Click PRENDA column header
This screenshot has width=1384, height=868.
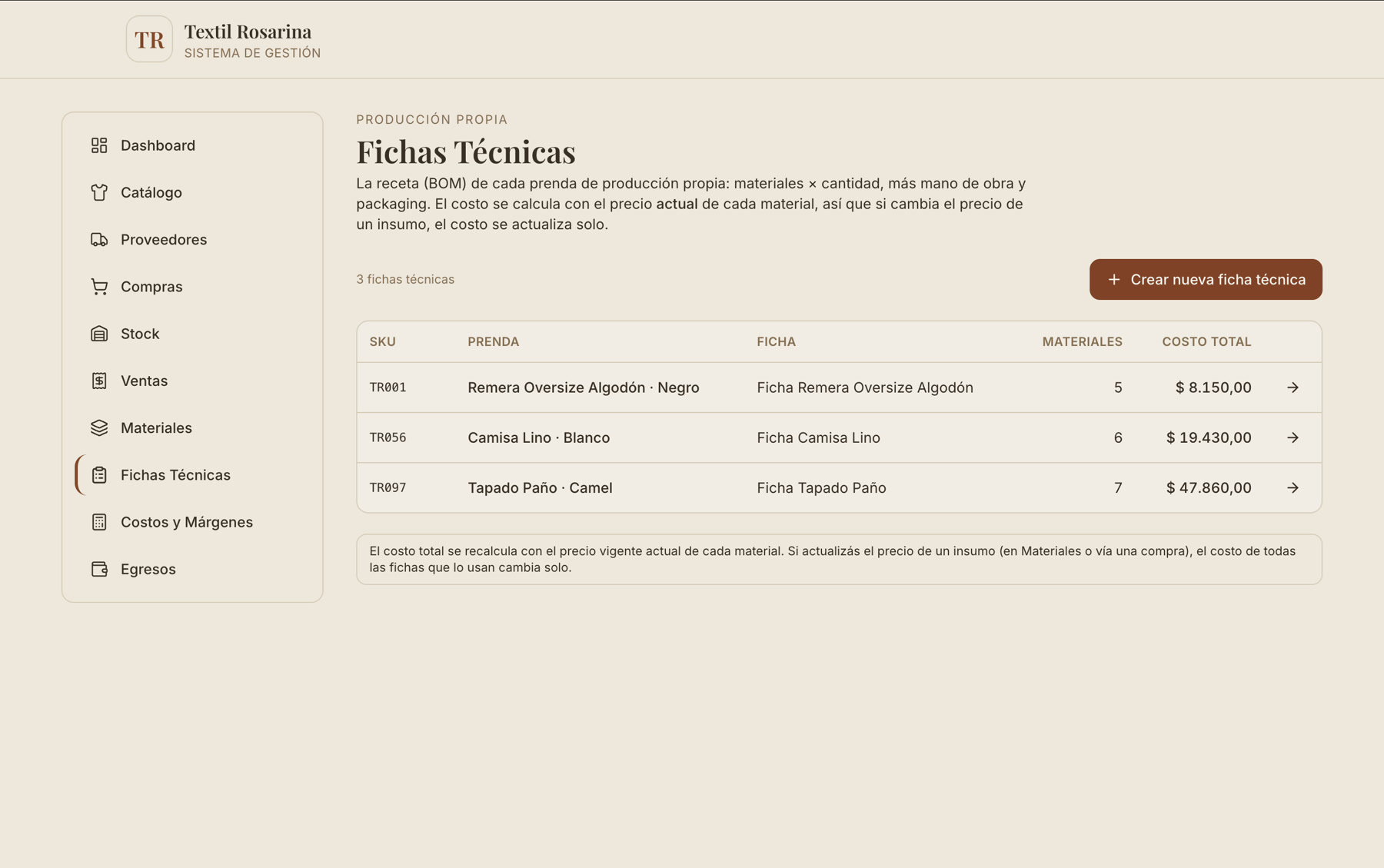(x=493, y=341)
